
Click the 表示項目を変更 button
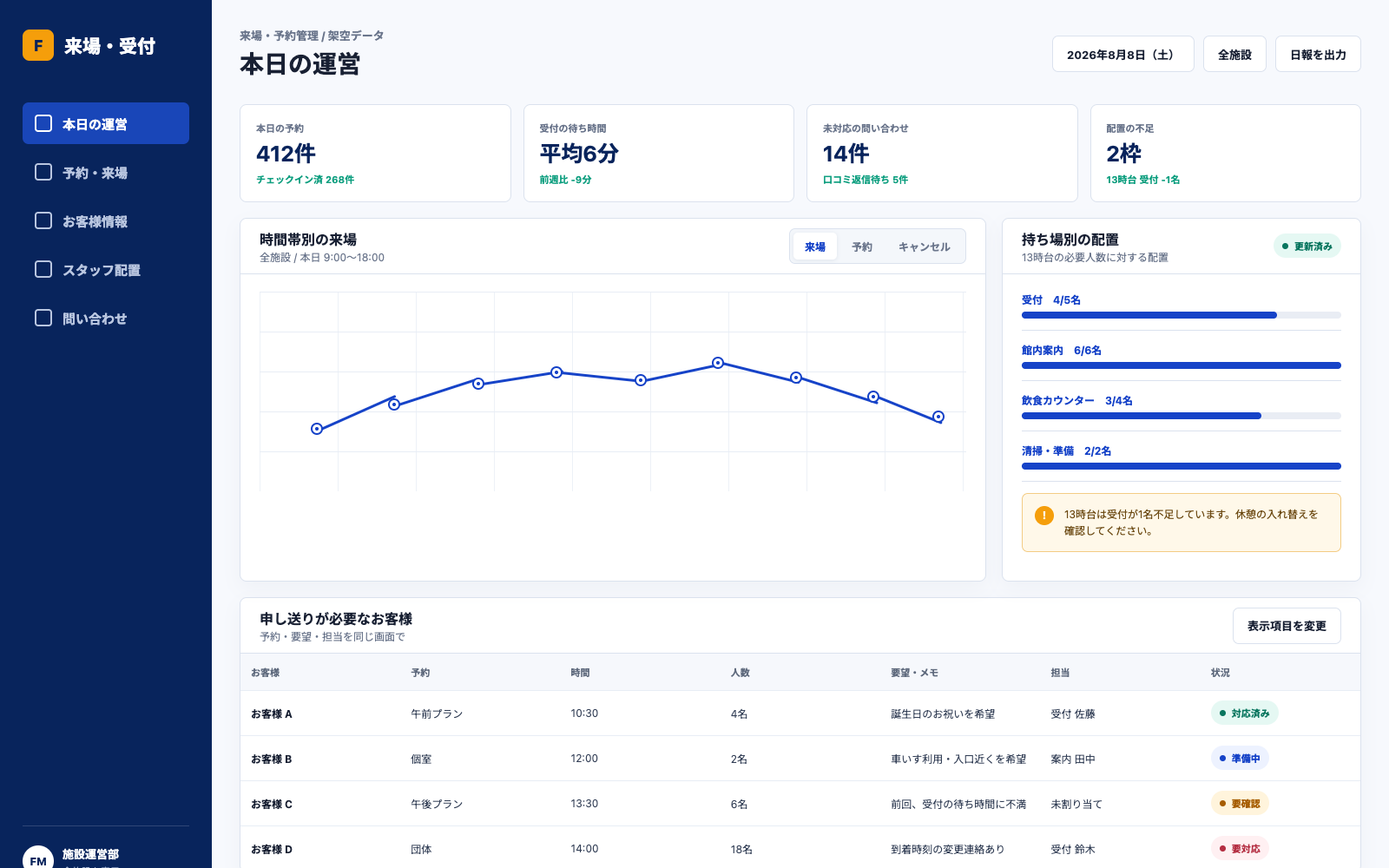click(x=1287, y=626)
